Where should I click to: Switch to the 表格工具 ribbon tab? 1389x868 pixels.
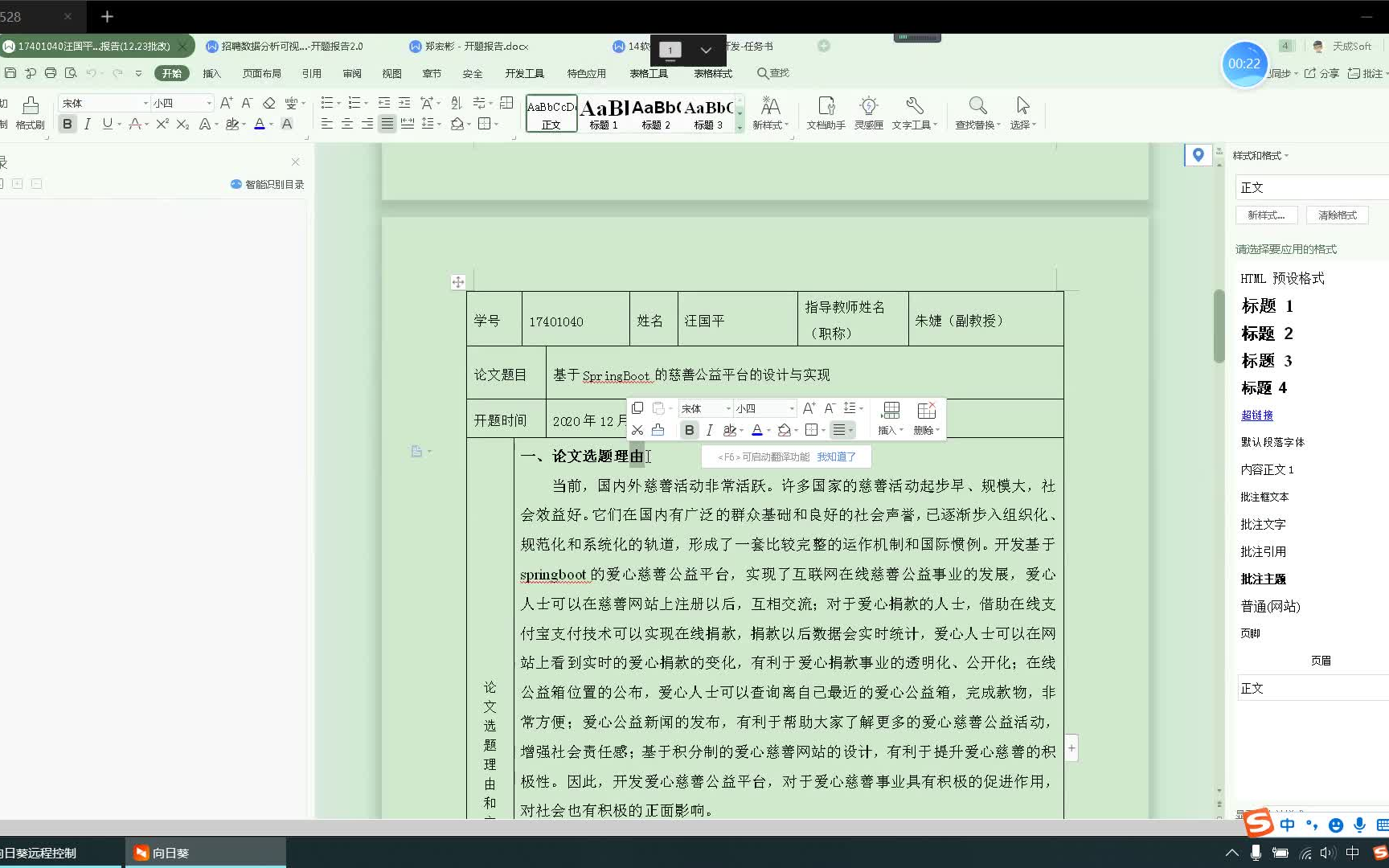(649, 73)
